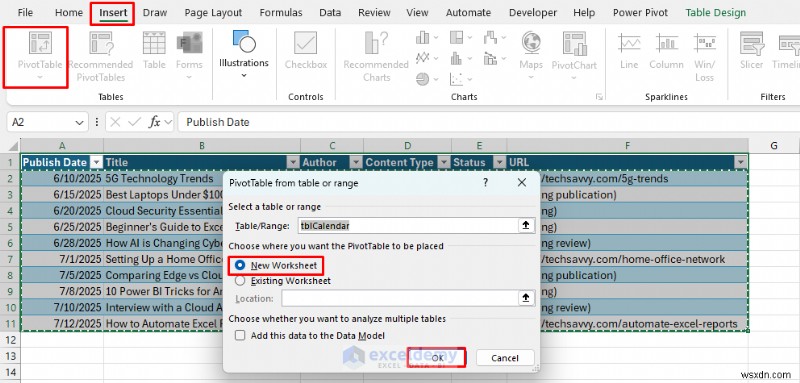Switch to the Page Layout tab
The width and height of the screenshot is (800, 383).
click(213, 13)
